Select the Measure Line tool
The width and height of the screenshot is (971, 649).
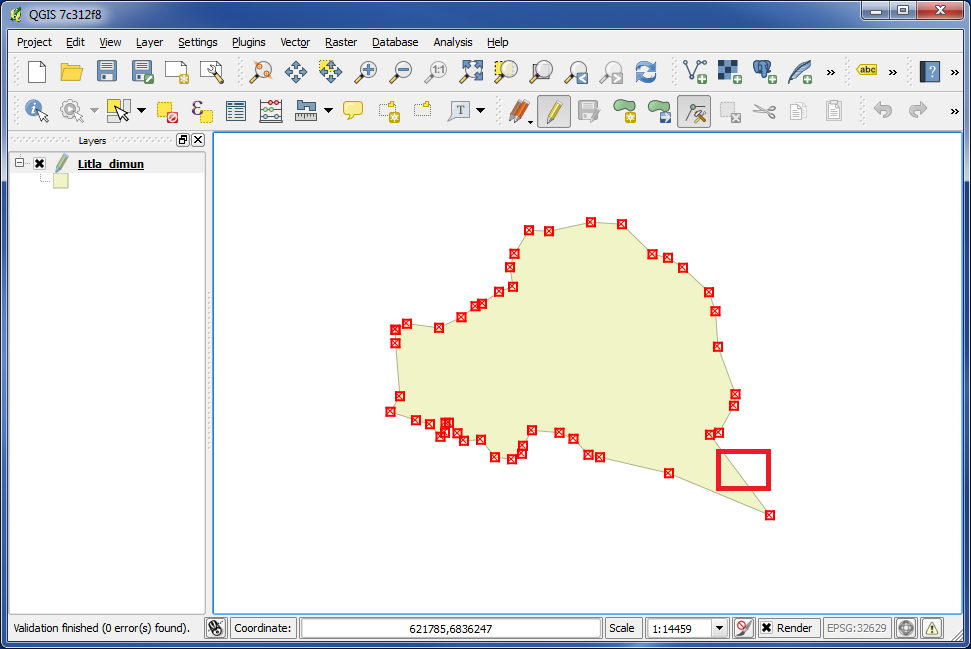point(306,111)
